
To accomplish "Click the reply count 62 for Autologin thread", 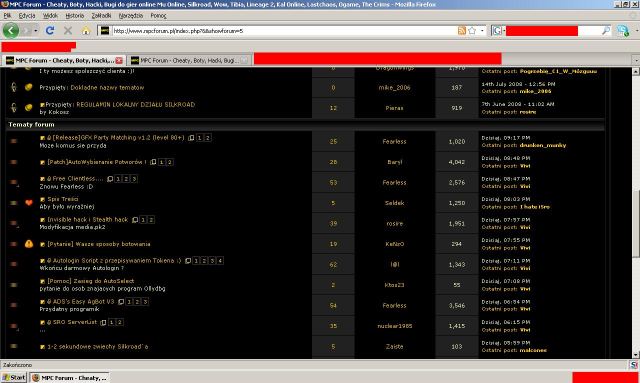I will [x=333, y=265].
